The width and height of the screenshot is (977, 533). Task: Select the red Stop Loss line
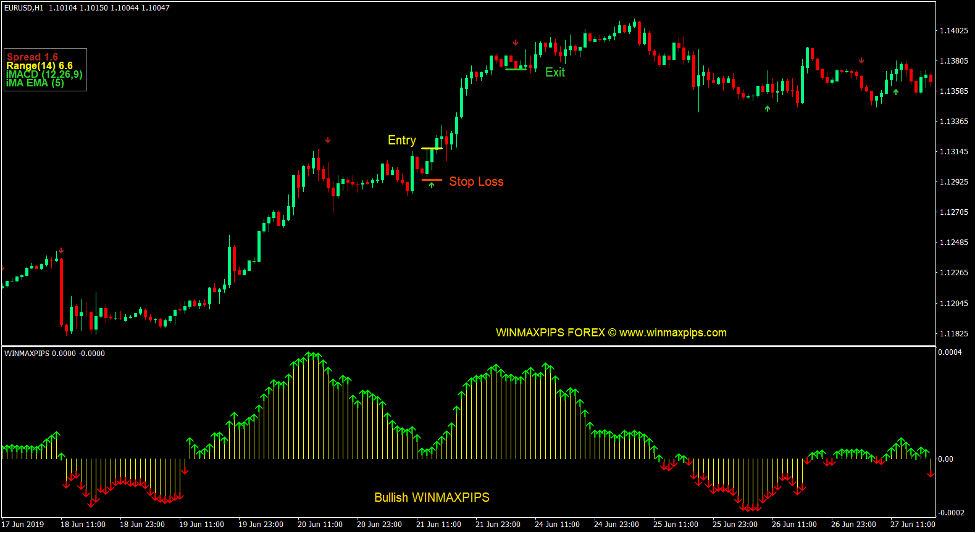coord(431,180)
